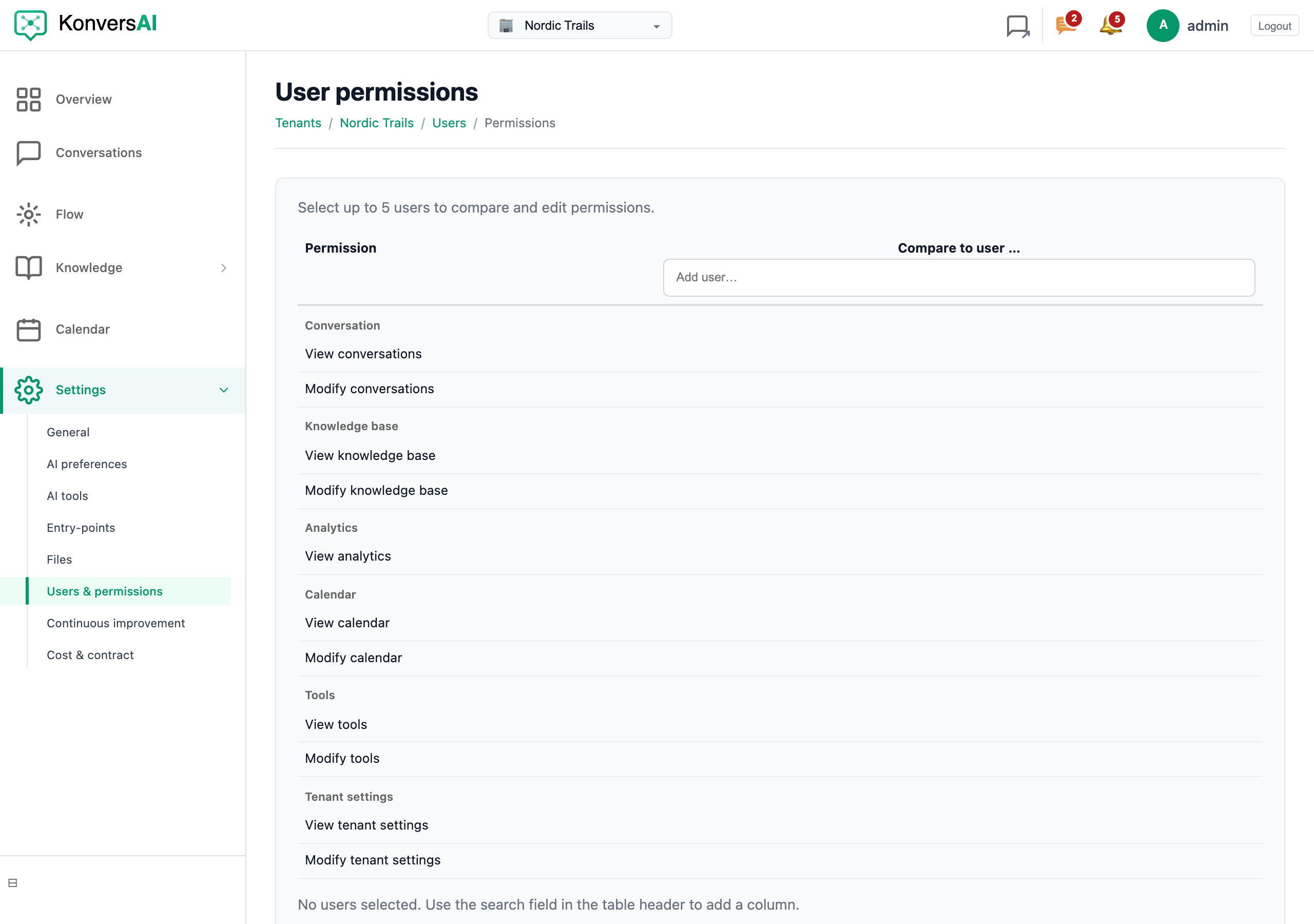Open General settings page
Image resolution: width=1314 pixels, height=924 pixels.
click(68, 432)
